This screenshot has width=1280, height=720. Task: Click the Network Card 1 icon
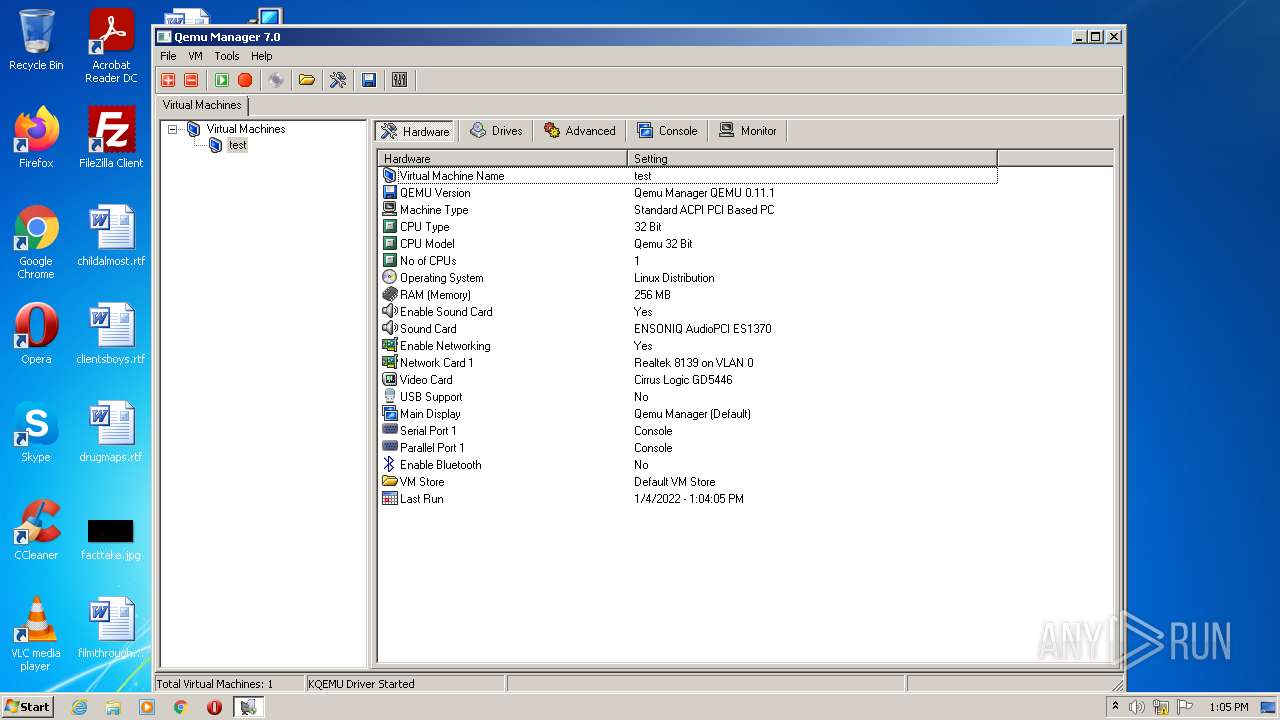[x=390, y=363]
